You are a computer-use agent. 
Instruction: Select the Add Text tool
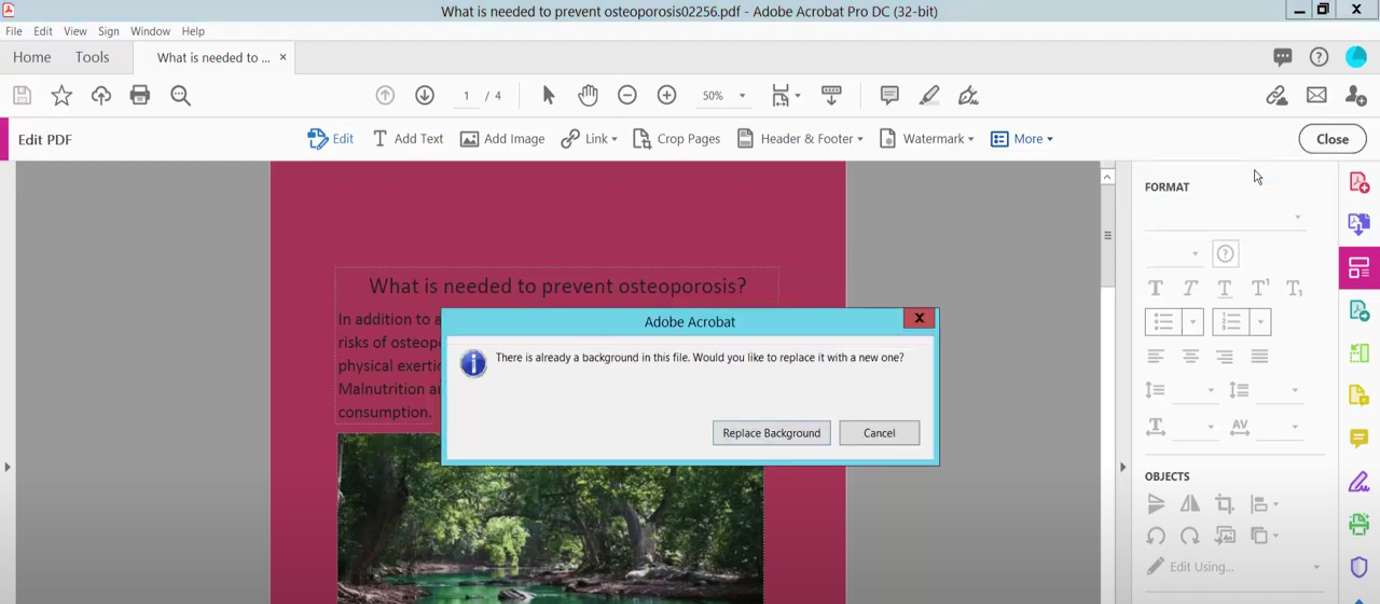[407, 139]
